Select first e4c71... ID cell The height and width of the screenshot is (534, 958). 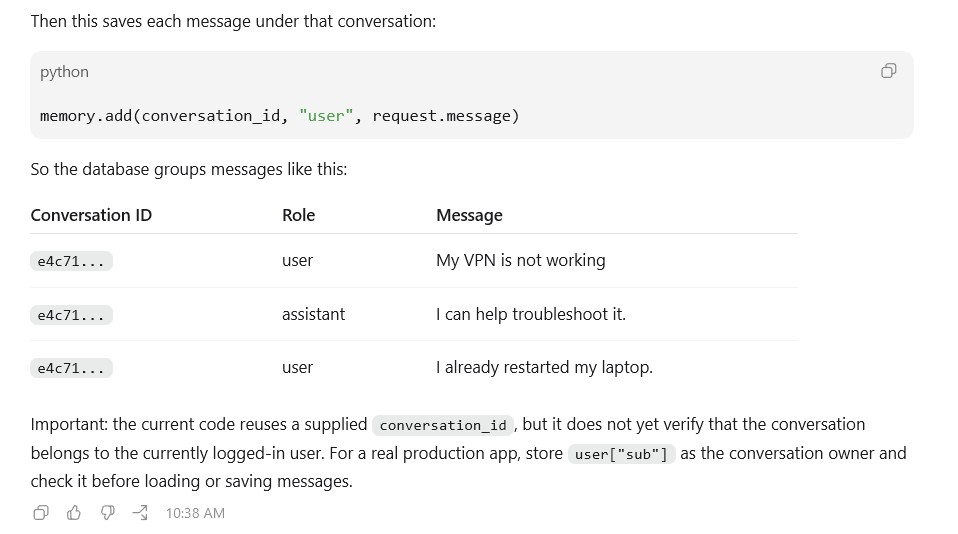pos(71,262)
